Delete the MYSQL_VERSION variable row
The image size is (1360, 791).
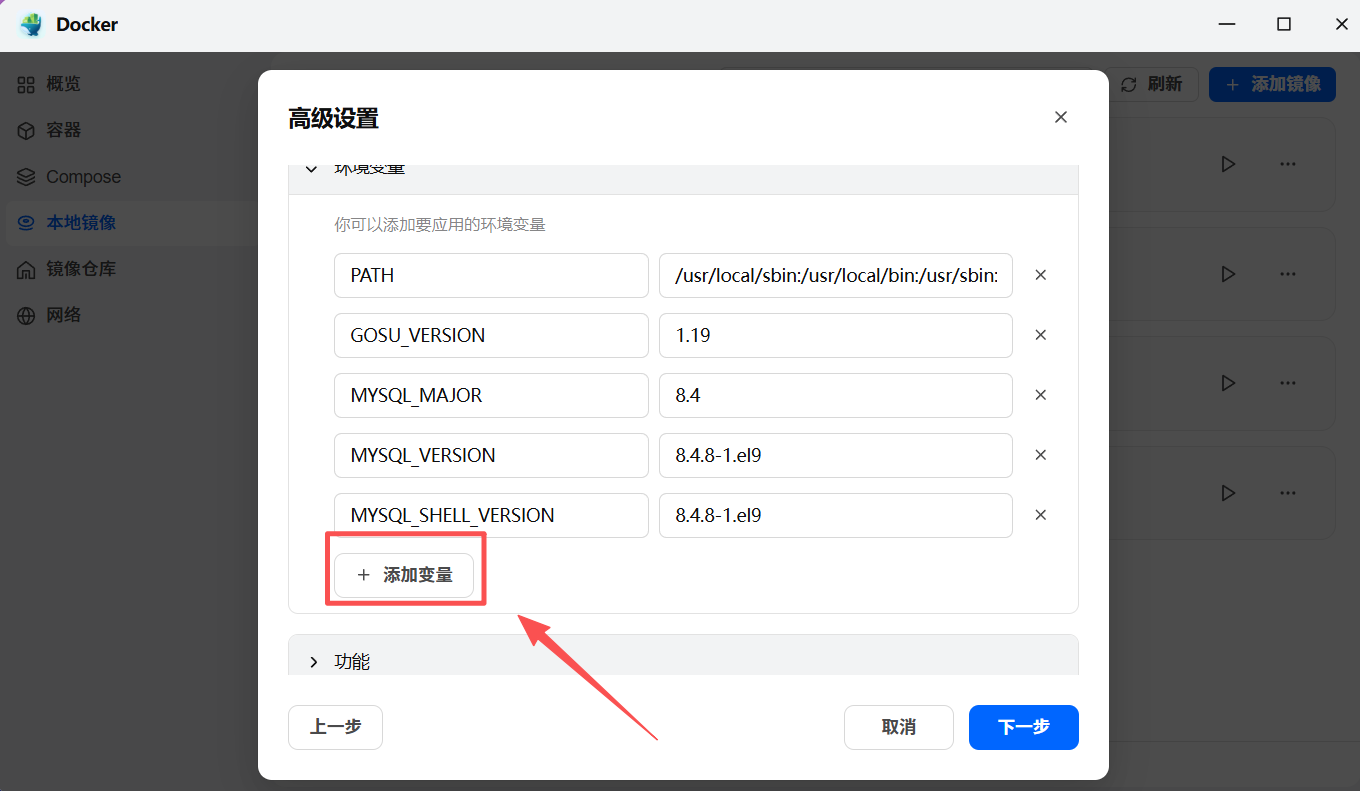(1040, 455)
